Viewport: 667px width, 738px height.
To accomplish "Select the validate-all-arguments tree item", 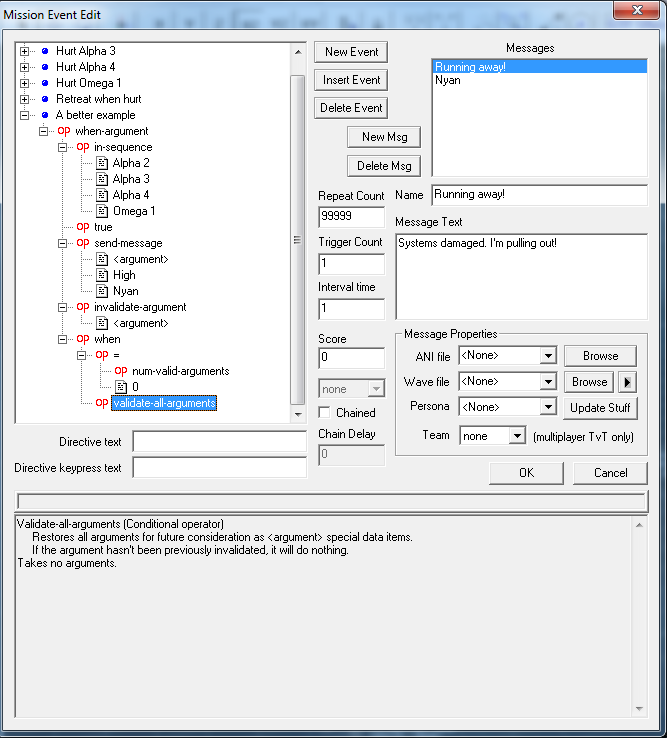I will tap(163, 403).
